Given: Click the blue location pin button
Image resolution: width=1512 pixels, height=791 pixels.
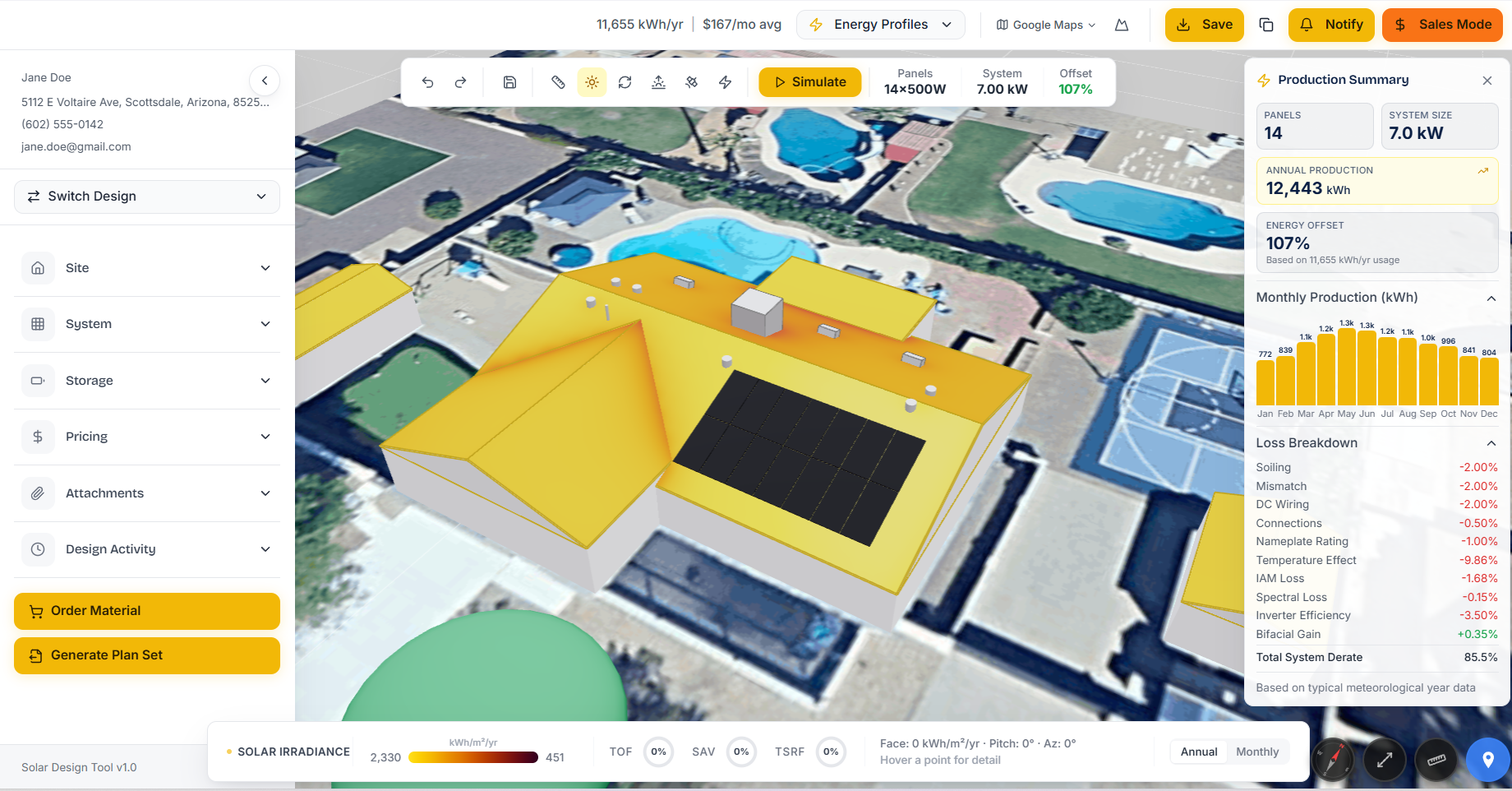Looking at the screenshot, I should point(1488,761).
